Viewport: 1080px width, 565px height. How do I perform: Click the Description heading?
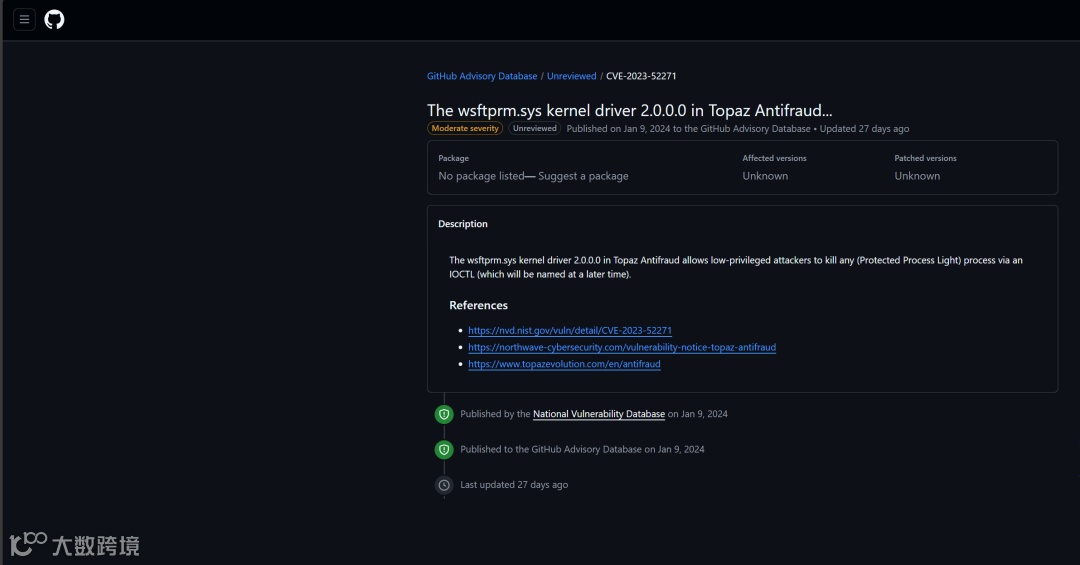tap(463, 224)
